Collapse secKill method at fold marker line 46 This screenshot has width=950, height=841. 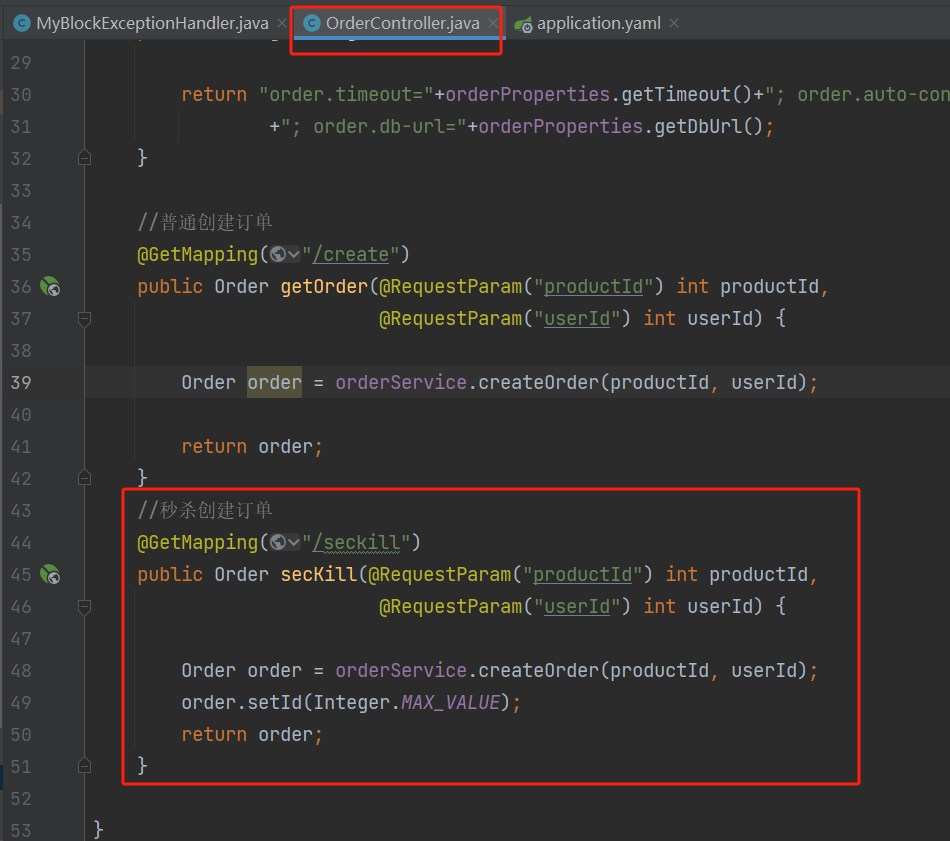tap(85, 606)
